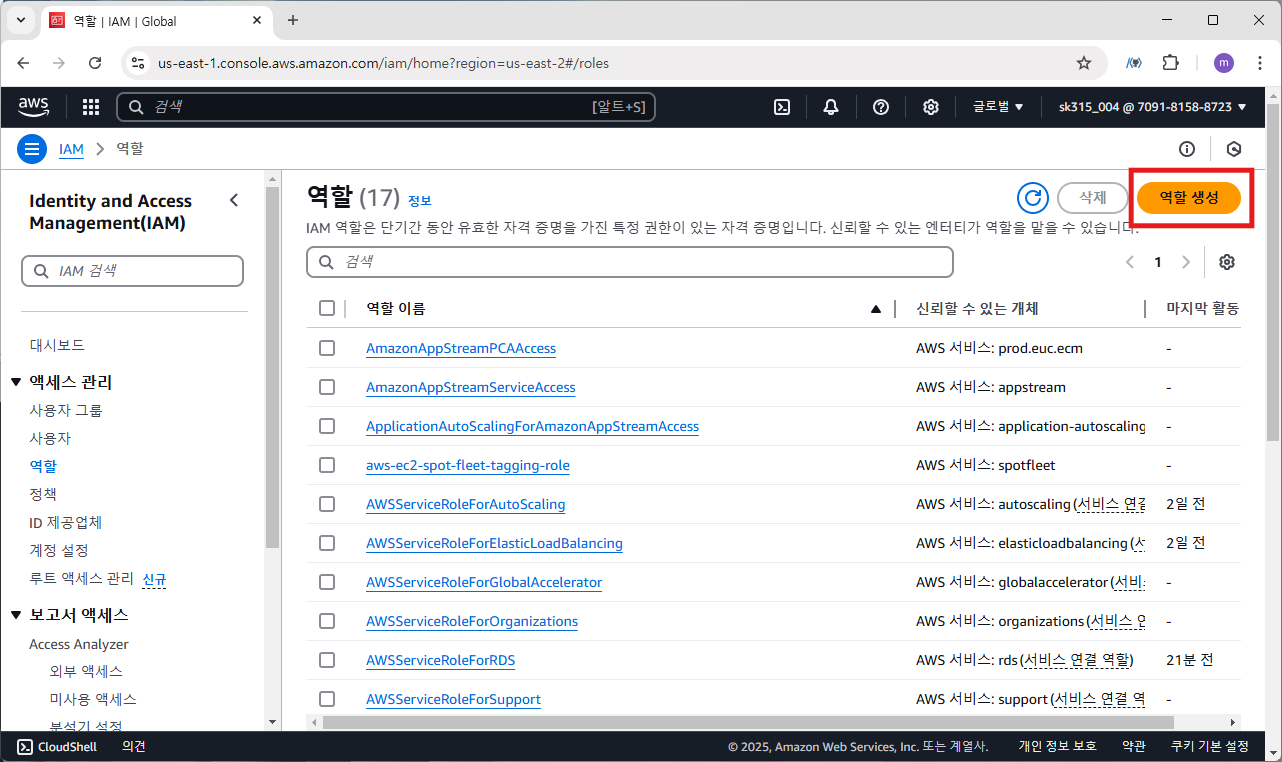This screenshot has width=1282, height=762.
Task: Open 대시보드 in the sidebar
Action: pyautogui.click(x=57, y=345)
